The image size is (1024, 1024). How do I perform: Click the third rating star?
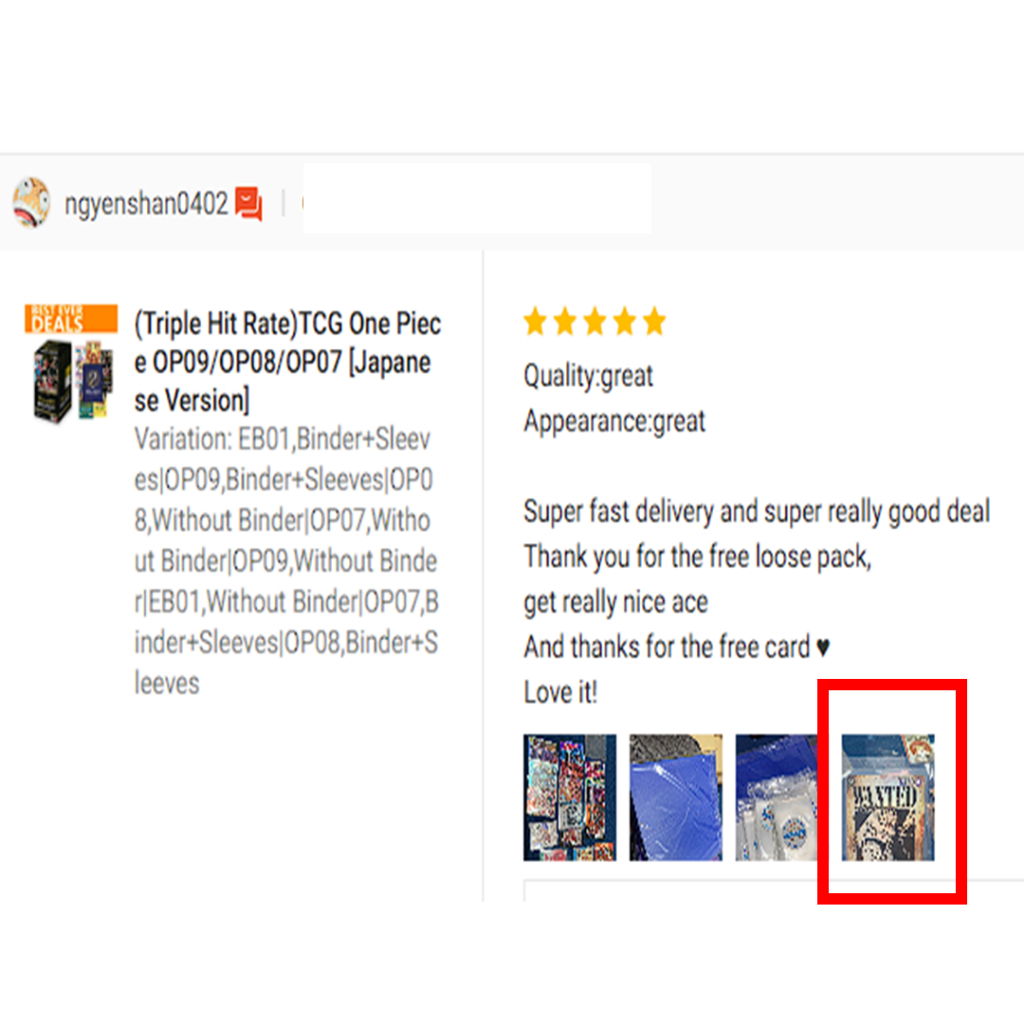point(595,322)
